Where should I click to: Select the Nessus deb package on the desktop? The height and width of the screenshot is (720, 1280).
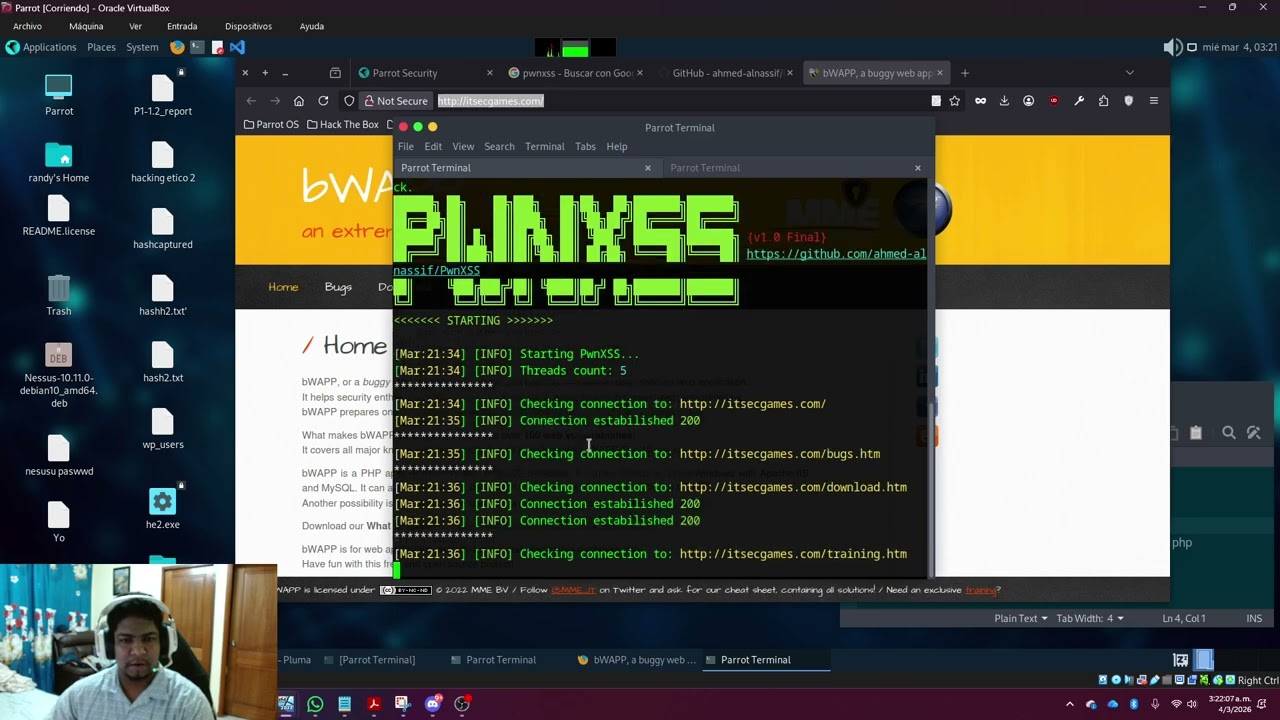pyautogui.click(x=59, y=377)
